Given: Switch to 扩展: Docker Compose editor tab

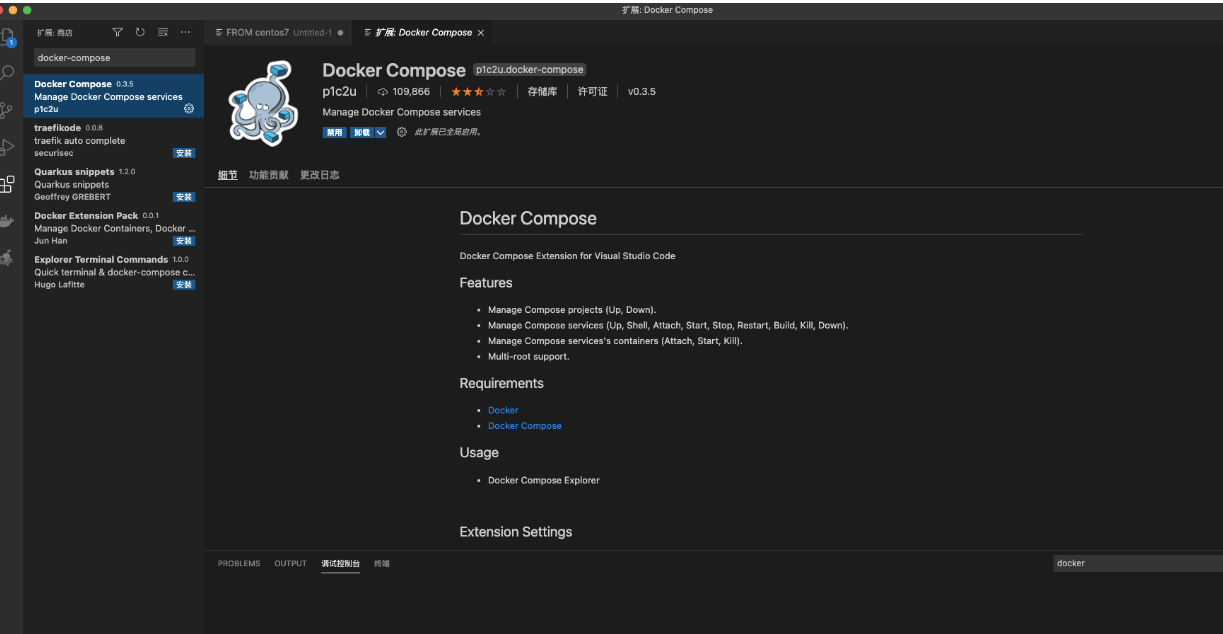Looking at the screenshot, I should [x=424, y=32].
